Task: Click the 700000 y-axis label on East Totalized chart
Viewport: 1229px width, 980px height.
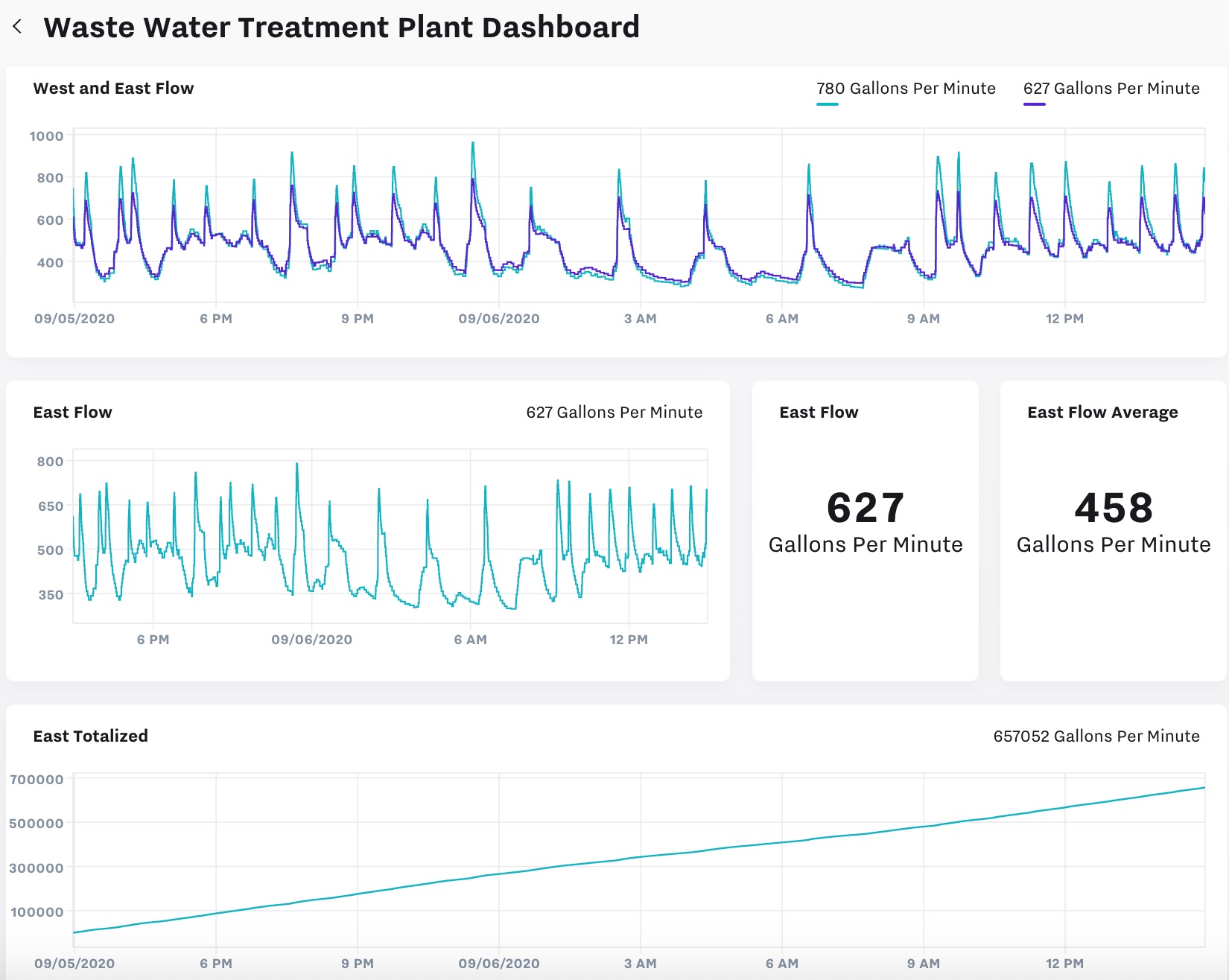Action: pyautogui.click(x=36, y=780)
